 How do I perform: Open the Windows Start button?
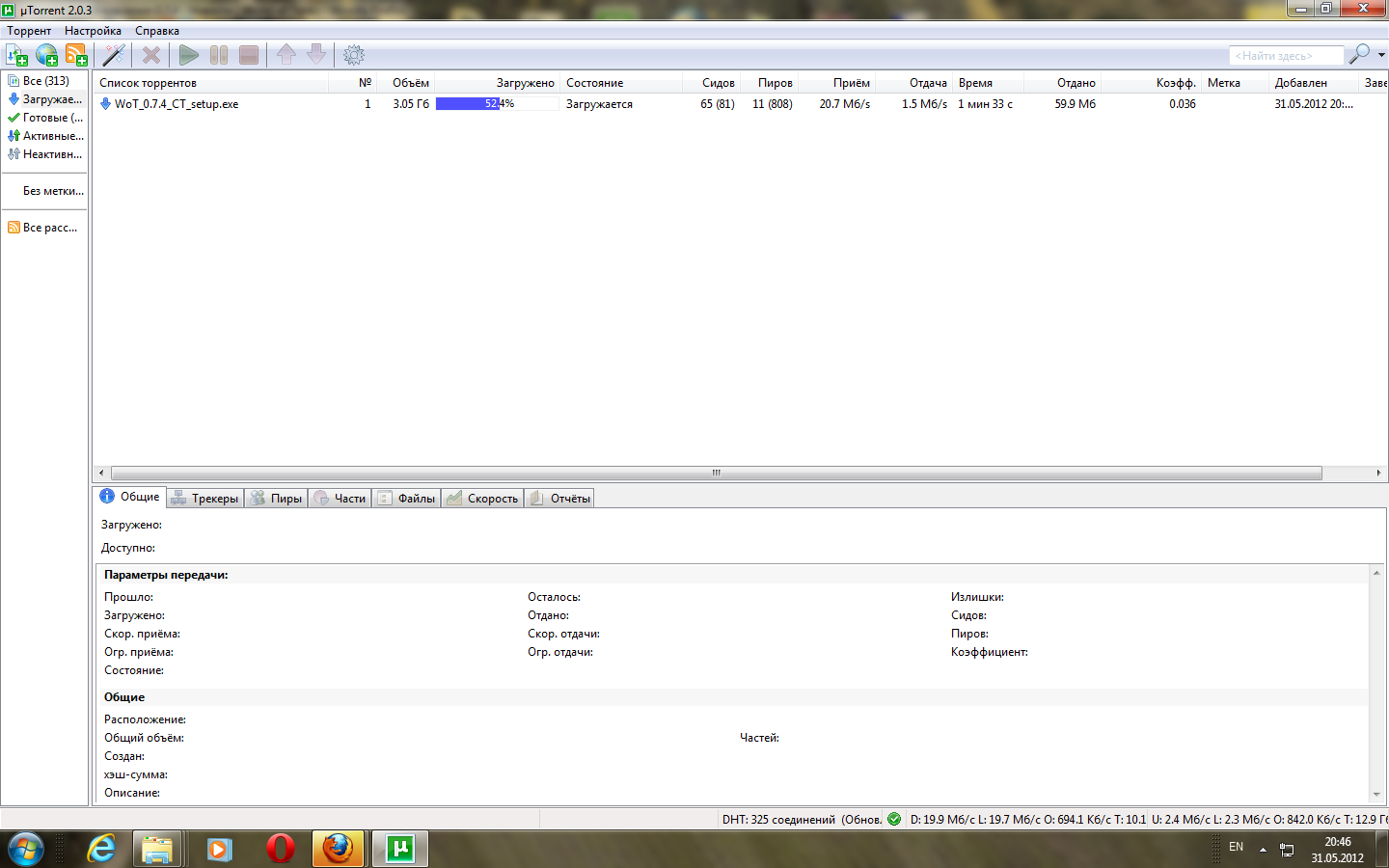point(25,849)
